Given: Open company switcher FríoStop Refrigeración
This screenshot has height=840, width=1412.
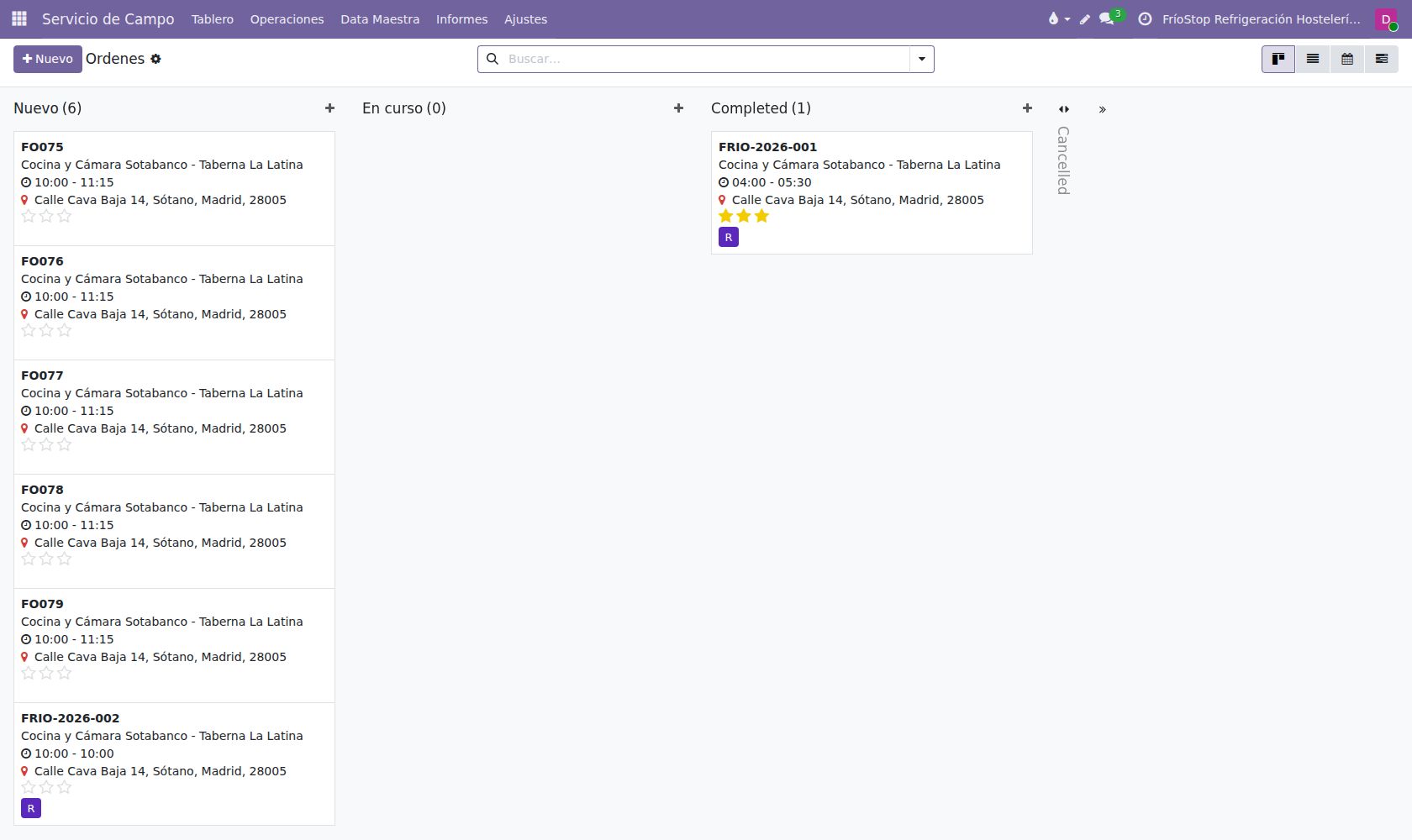Looking at the screenshot, I should tap(1261, 18).
